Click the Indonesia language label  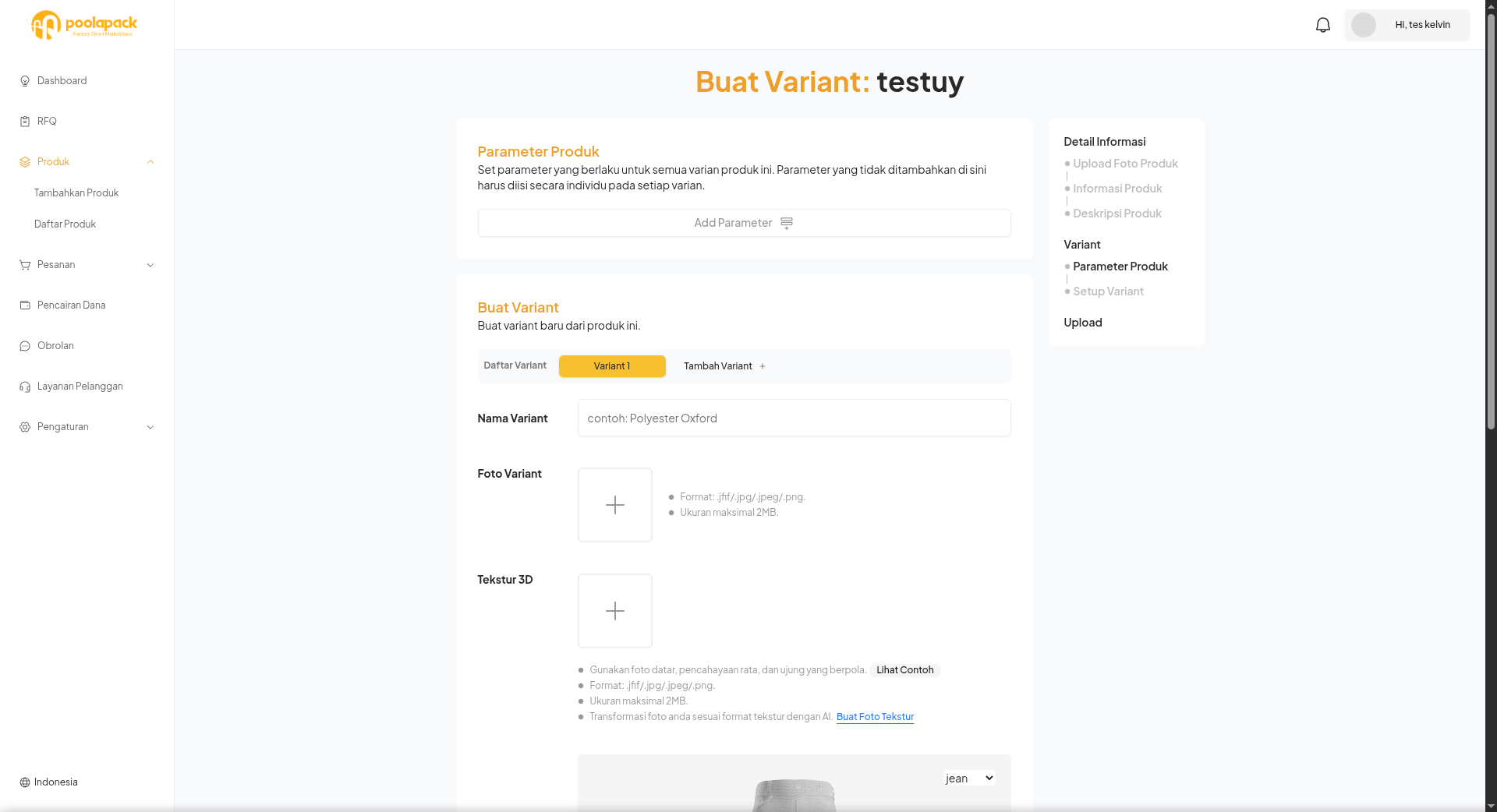[x=56, y=782]
